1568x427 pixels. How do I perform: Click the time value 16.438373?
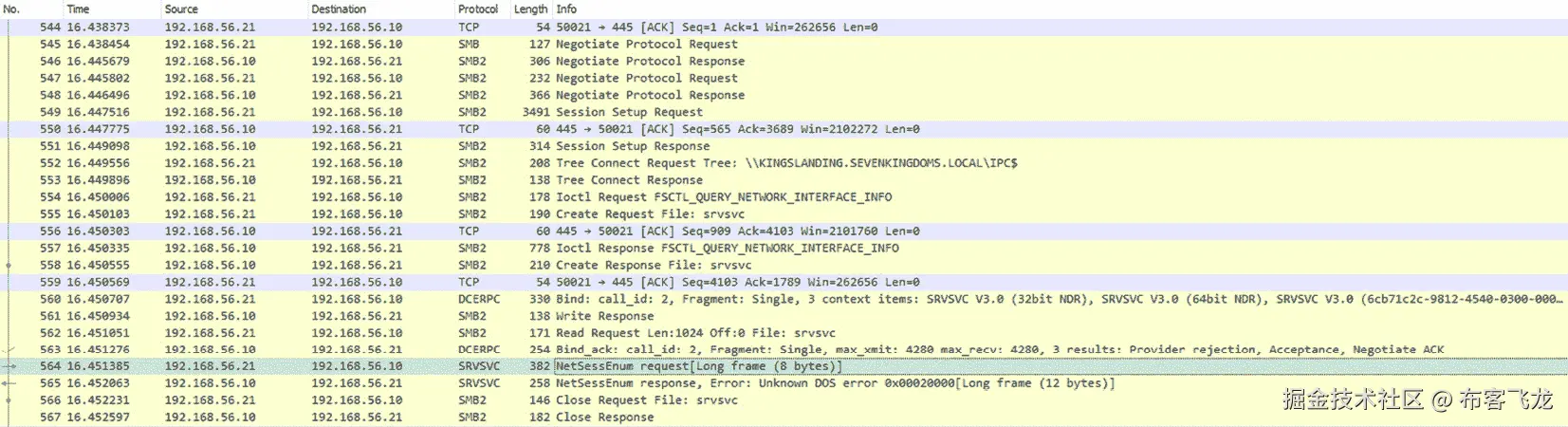click(99, 27)
